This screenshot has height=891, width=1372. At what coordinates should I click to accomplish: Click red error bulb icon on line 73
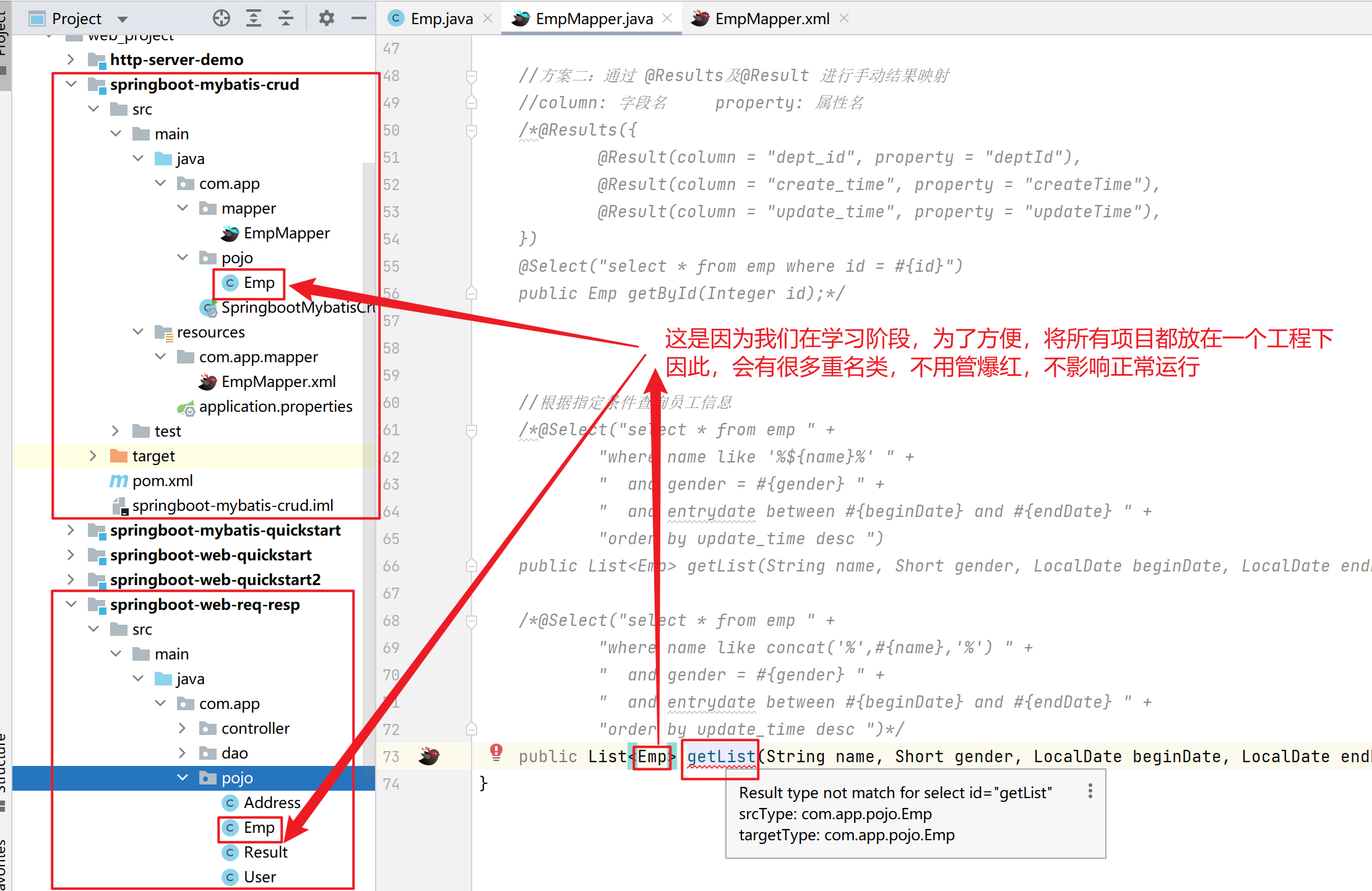pyautogui.click(x=496, y=752)
